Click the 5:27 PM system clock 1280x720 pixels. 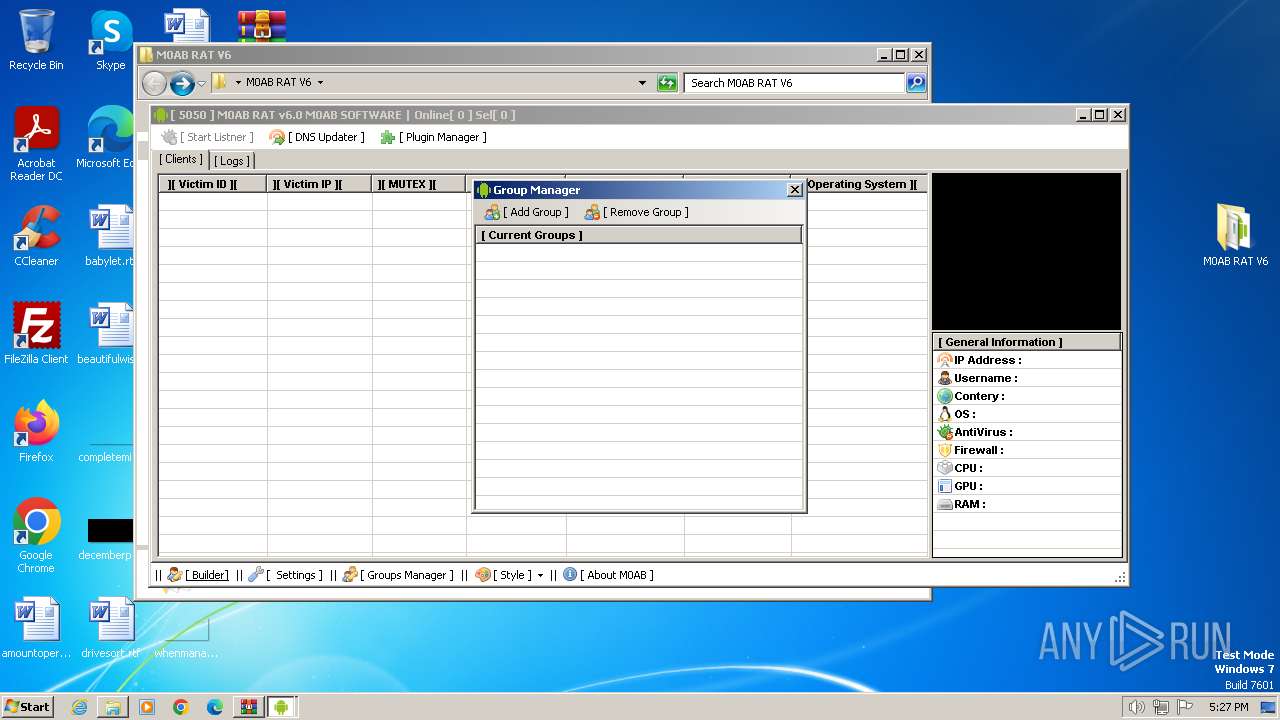pos(1228,707)
